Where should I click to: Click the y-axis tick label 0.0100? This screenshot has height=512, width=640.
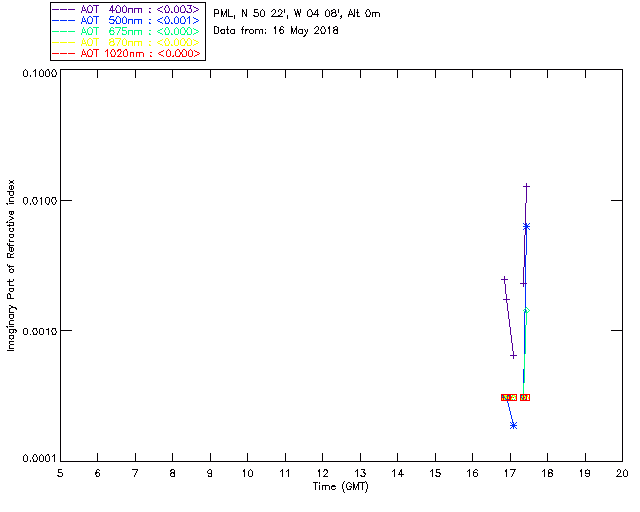click(x=39, y=201)
